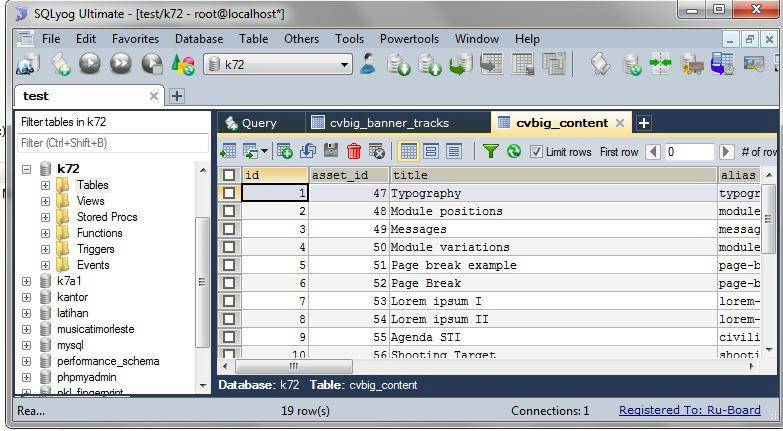Expand the mysql database node
This screenshot has width=783, height=431.
(26, 345)
